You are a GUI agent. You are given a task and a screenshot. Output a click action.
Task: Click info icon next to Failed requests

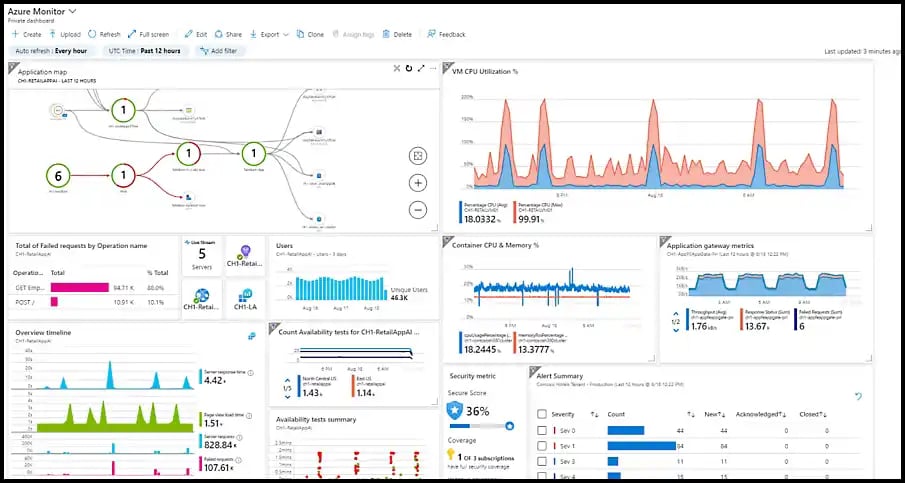click(x=237, y=459)
